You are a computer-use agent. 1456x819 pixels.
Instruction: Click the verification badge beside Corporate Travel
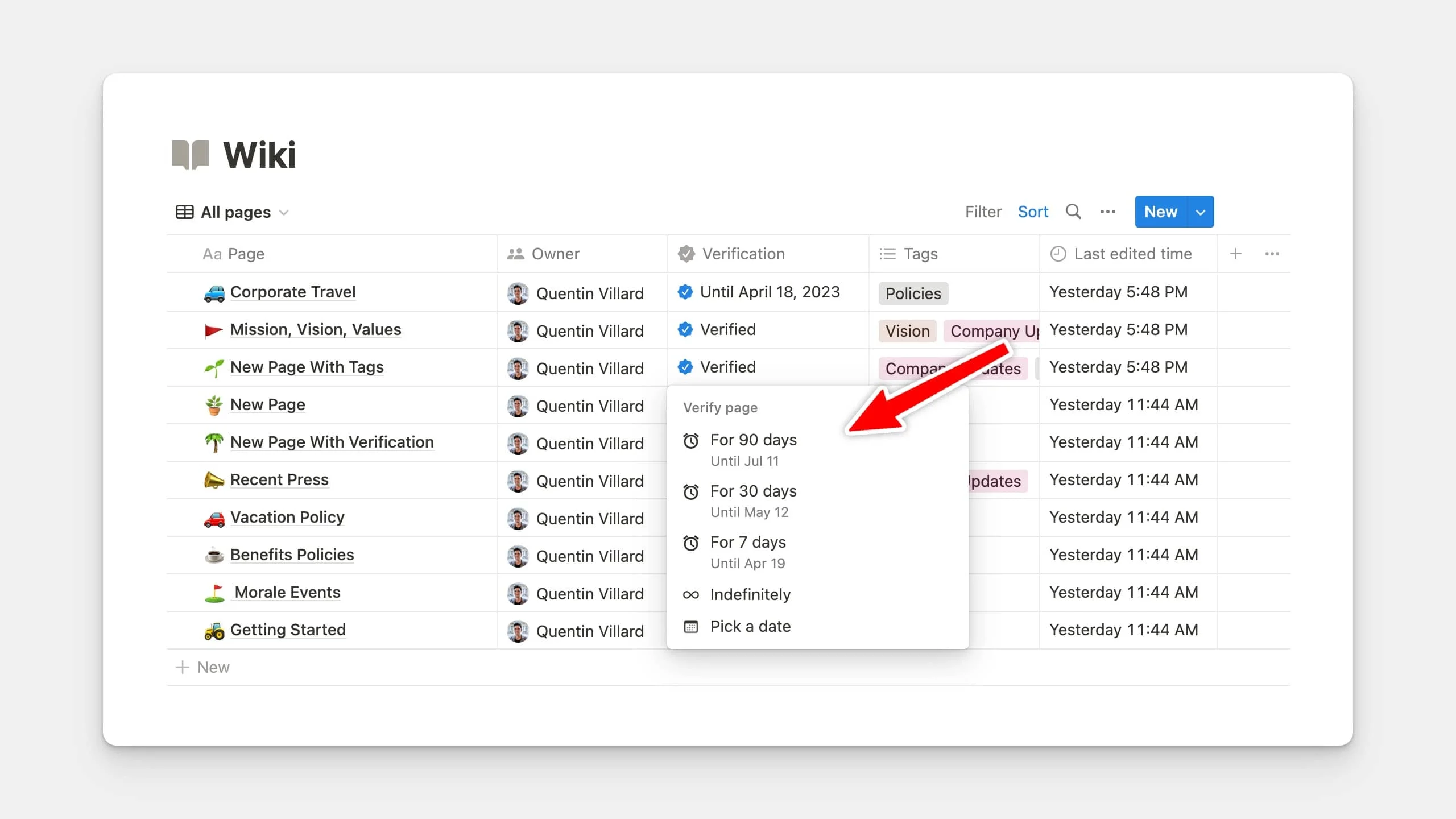click(x=686, y=292)
